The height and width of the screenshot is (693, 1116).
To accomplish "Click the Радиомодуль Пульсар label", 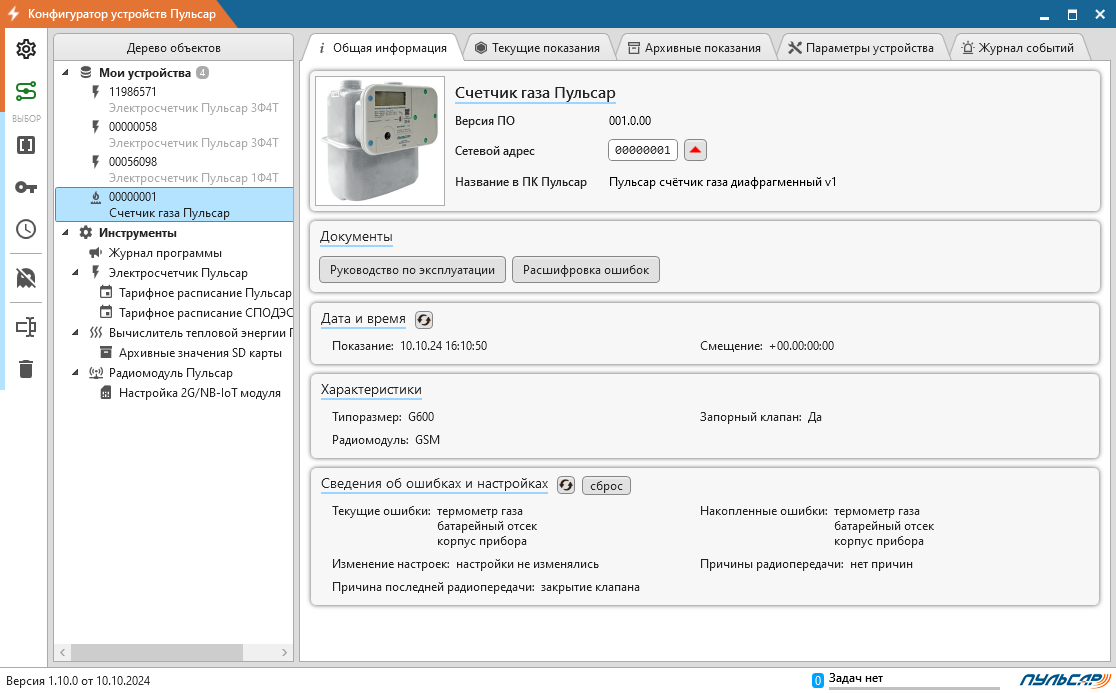I will tap(171, 373).
